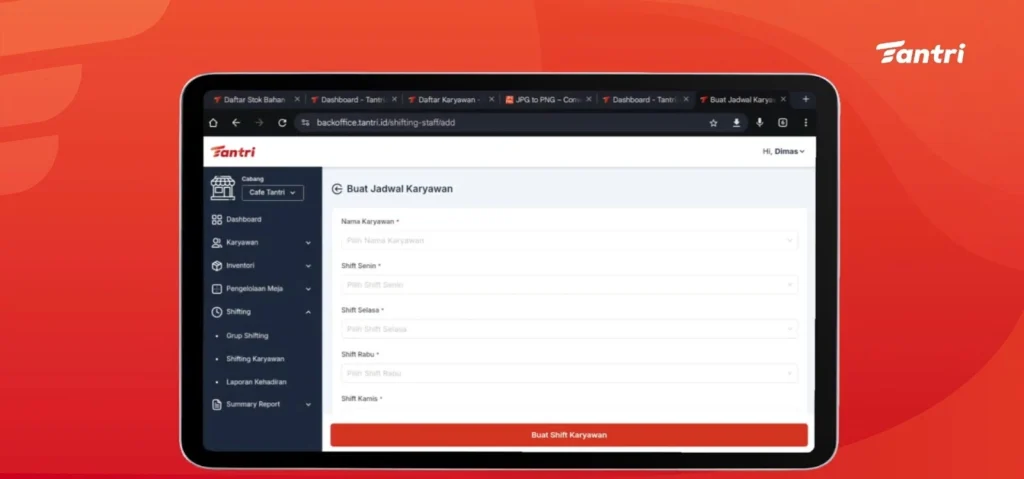Switch to the JPG to PNG tab
This screenshot has height=479, width=1024.
[x=543, y=100]
